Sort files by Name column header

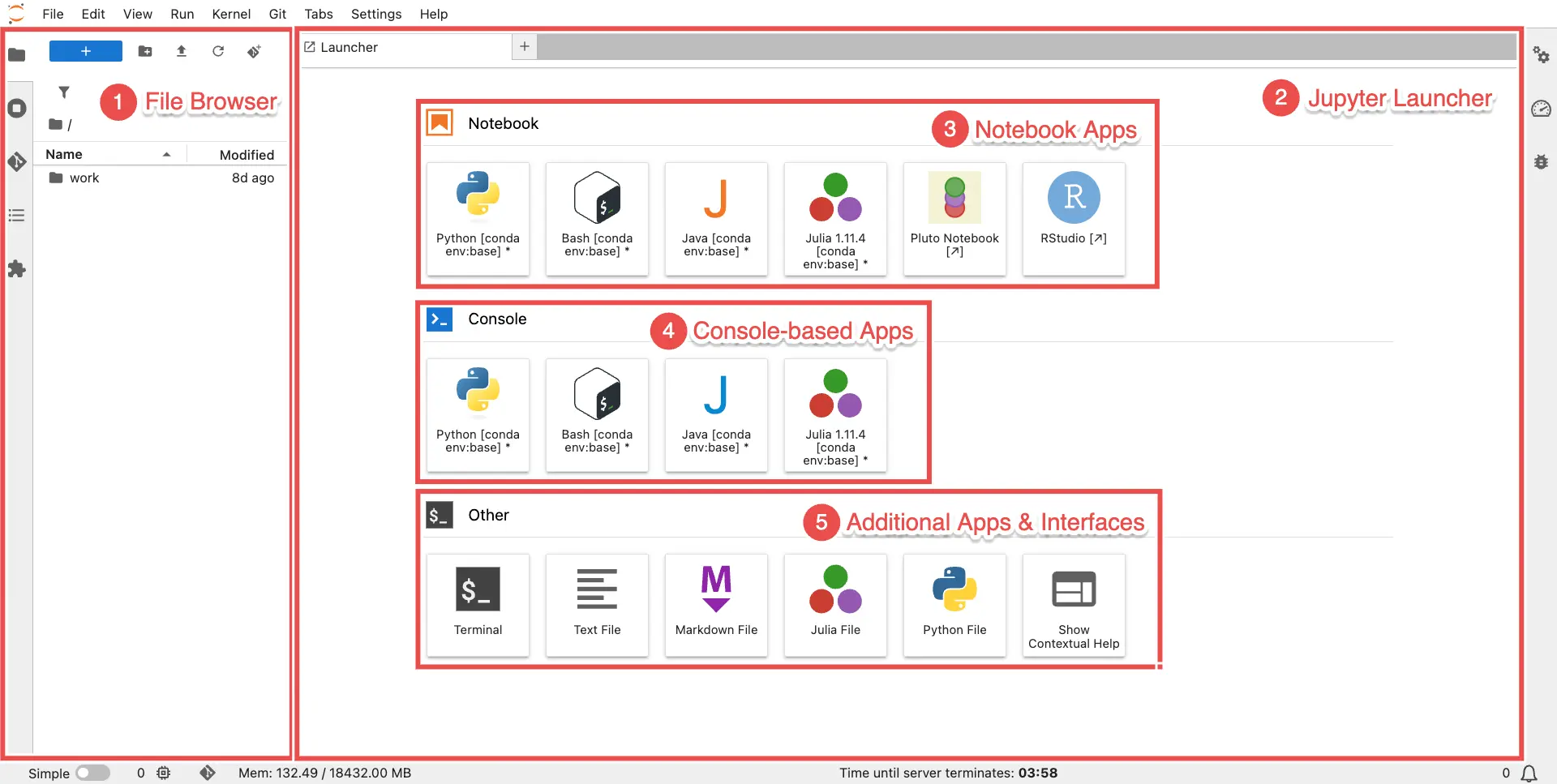click(64, 154)
